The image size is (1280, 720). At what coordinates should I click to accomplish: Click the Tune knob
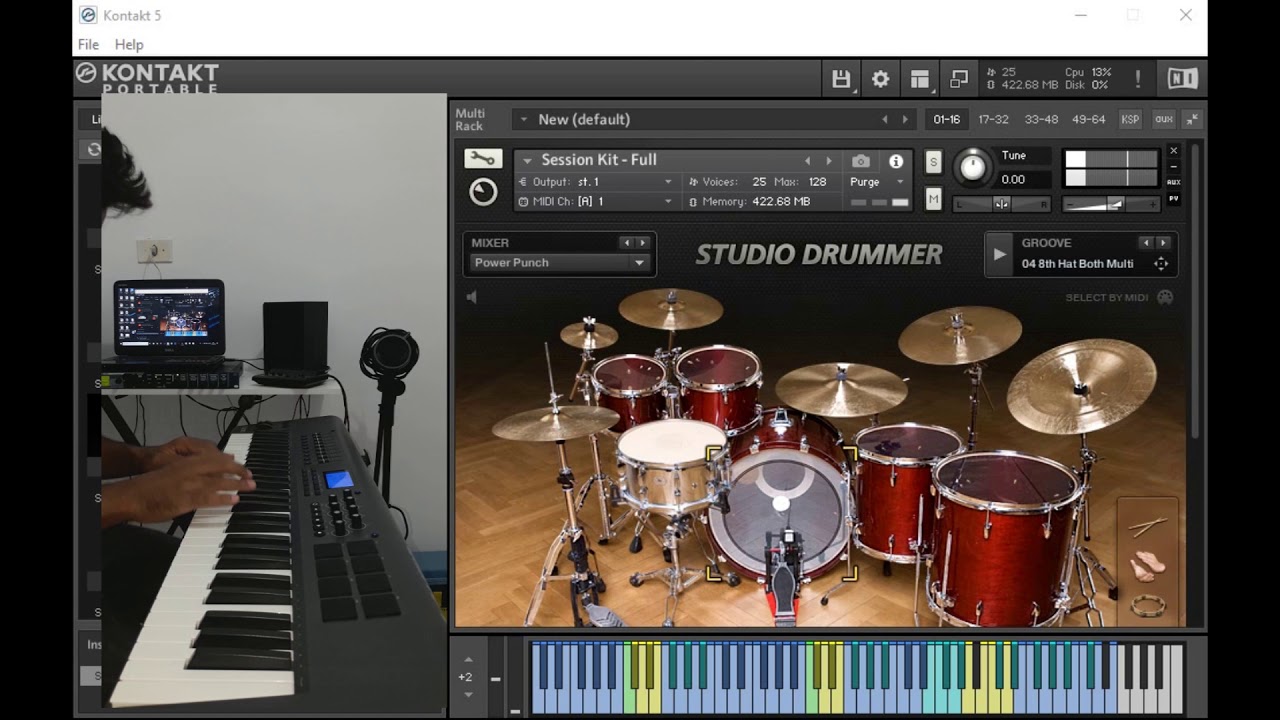point(973,167)
